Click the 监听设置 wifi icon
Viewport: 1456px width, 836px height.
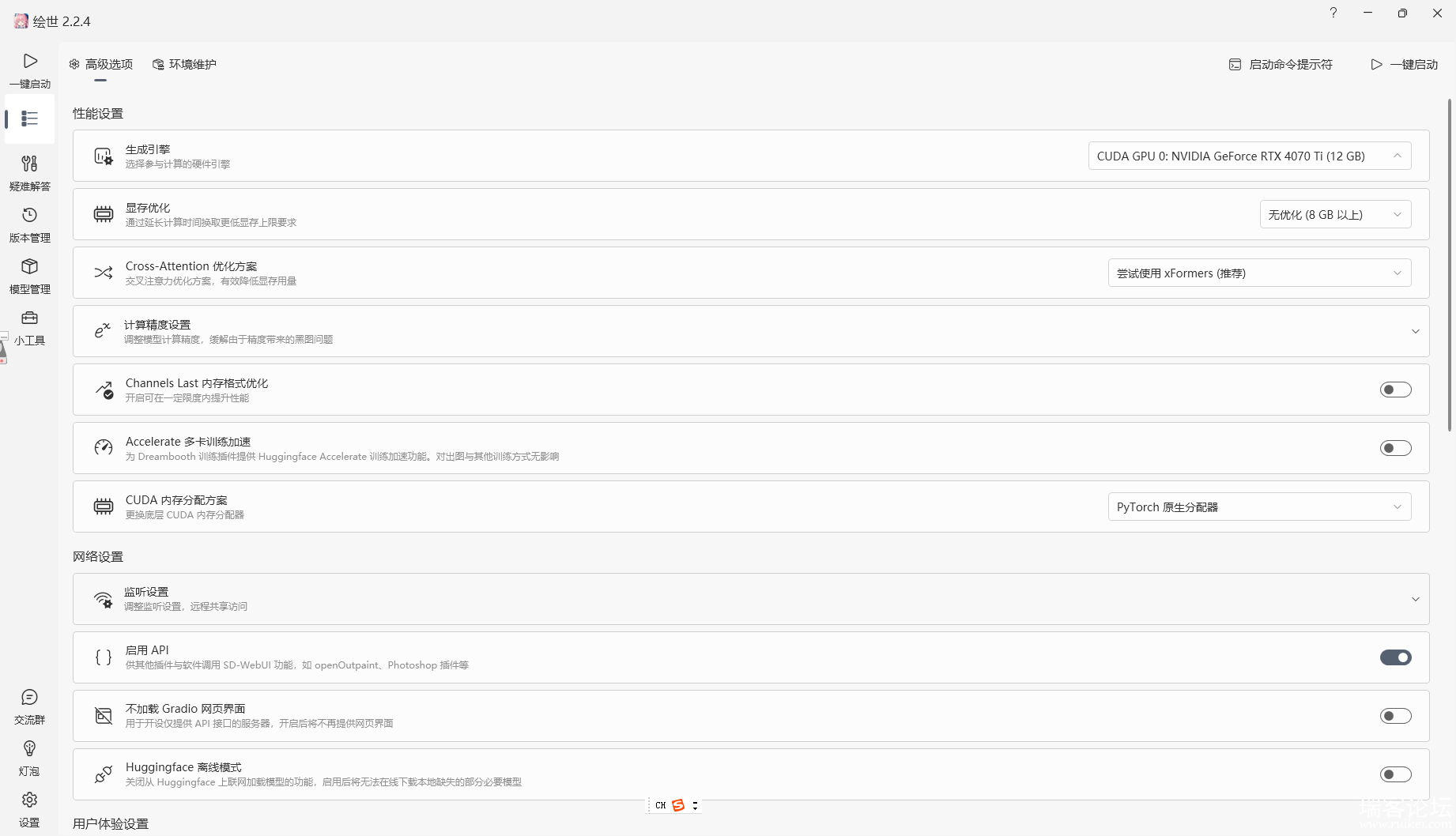point(104,599)
